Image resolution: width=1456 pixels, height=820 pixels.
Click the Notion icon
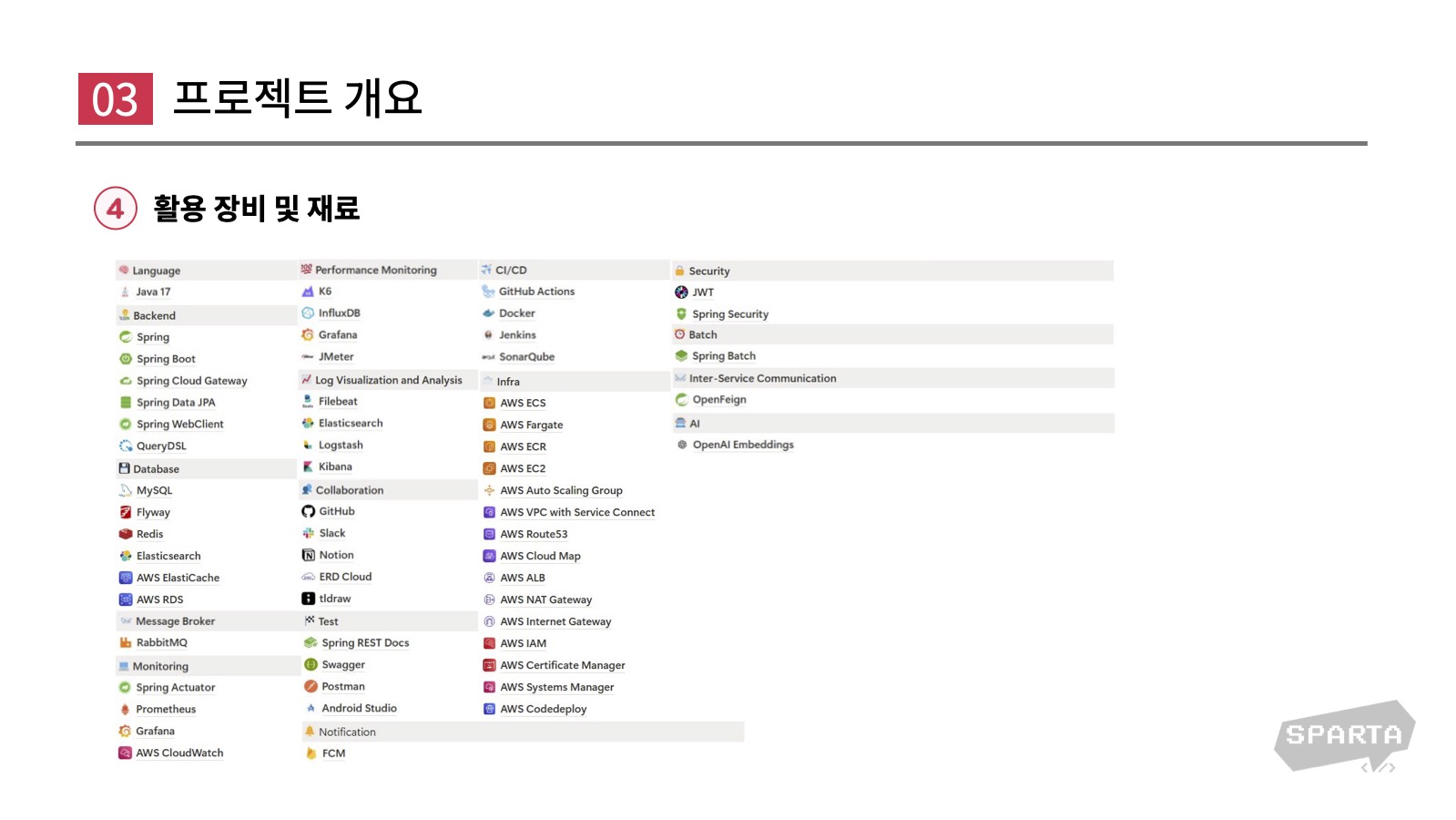pos(309,555)
